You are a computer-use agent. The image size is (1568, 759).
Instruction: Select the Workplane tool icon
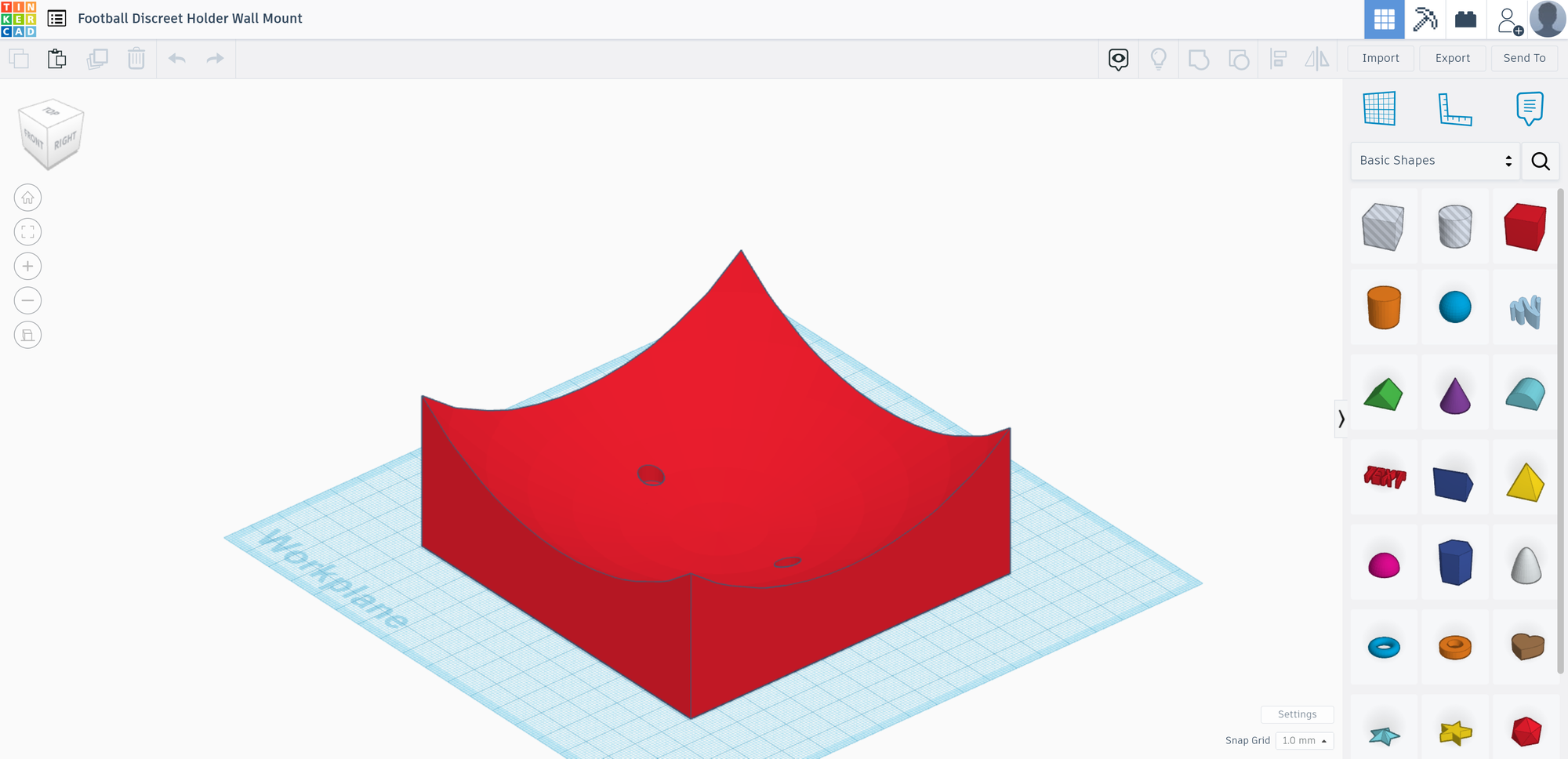tap(1380, 108)
